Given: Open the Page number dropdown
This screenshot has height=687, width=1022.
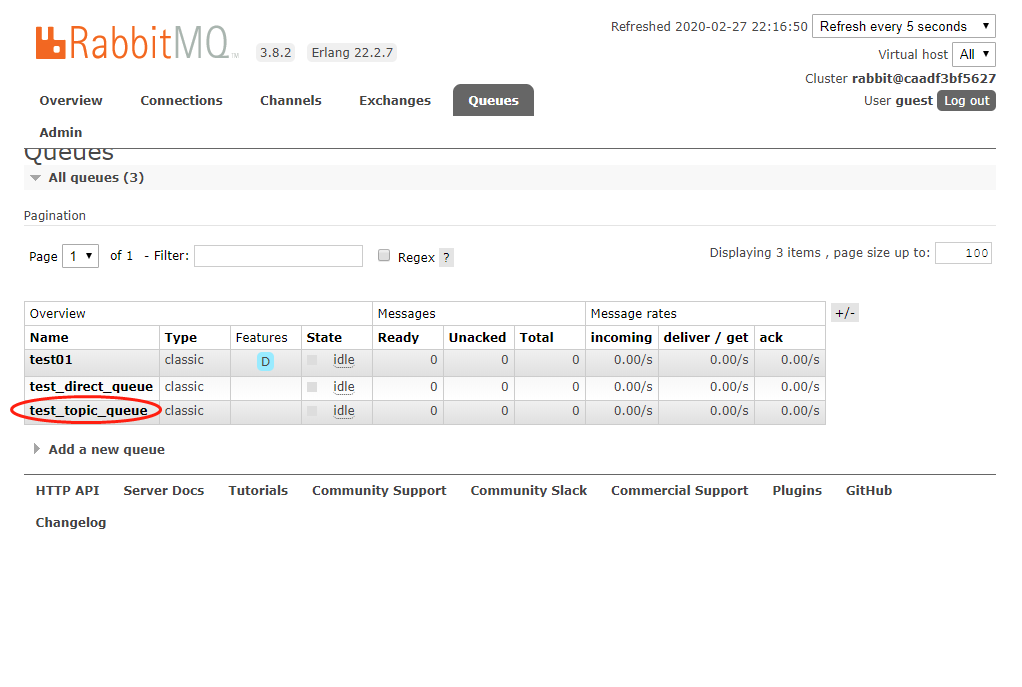Looking at the screenshot, I should [x=80, y=256].
